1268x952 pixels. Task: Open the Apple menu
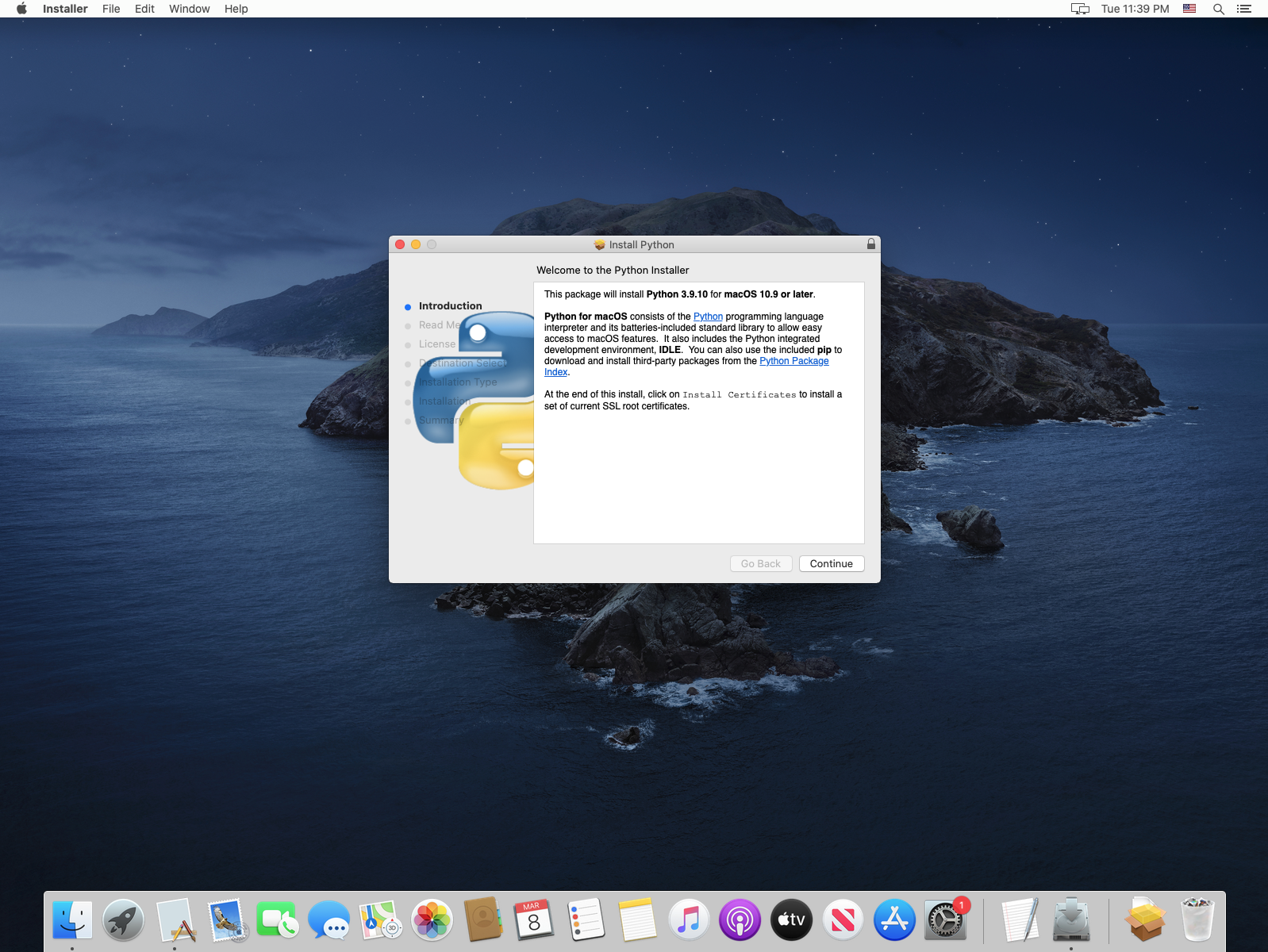(x=21, y=9)
